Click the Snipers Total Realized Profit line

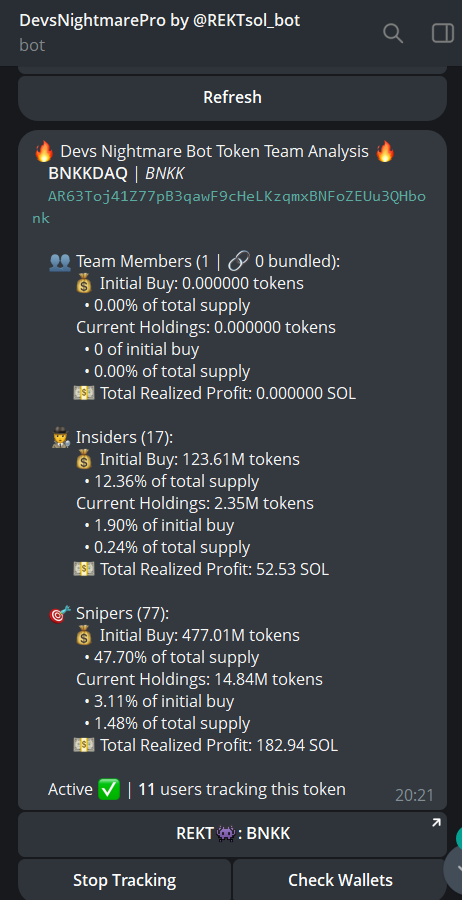(x=205, y=746)
